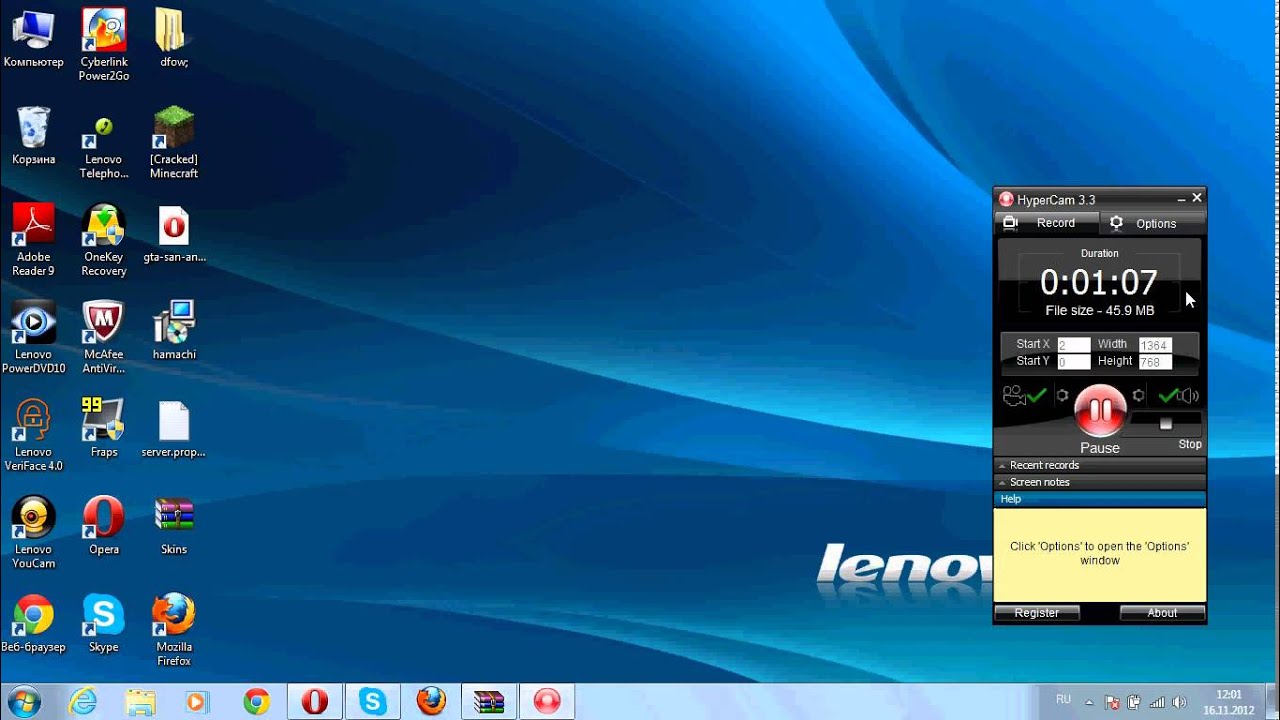Open audio settings gear right of Pause
This screenshot has width=1280, height=720.
coord(1138,396)
